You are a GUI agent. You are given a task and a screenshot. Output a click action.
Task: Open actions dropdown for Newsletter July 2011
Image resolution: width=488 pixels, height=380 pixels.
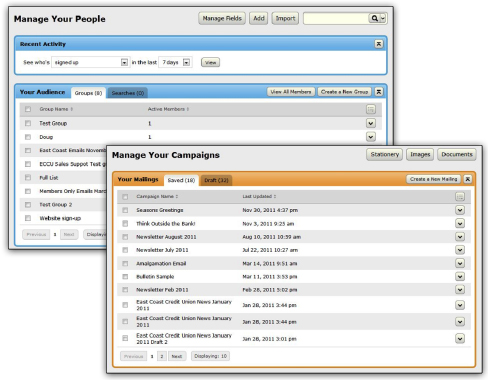pos(460,250)
